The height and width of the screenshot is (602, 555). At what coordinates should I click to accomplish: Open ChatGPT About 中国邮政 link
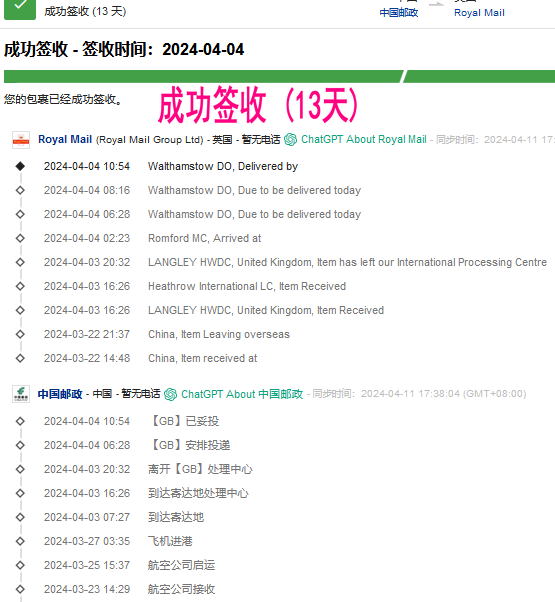(242, 394)
